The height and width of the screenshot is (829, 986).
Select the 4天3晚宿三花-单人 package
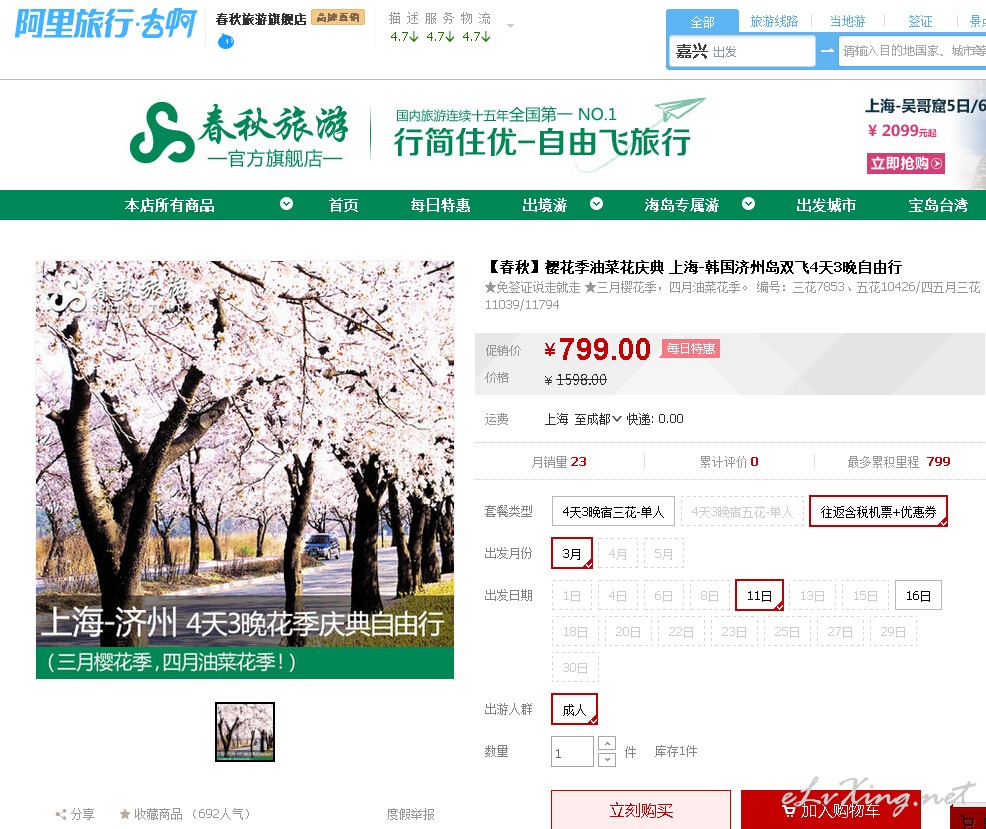pos(613,511)
